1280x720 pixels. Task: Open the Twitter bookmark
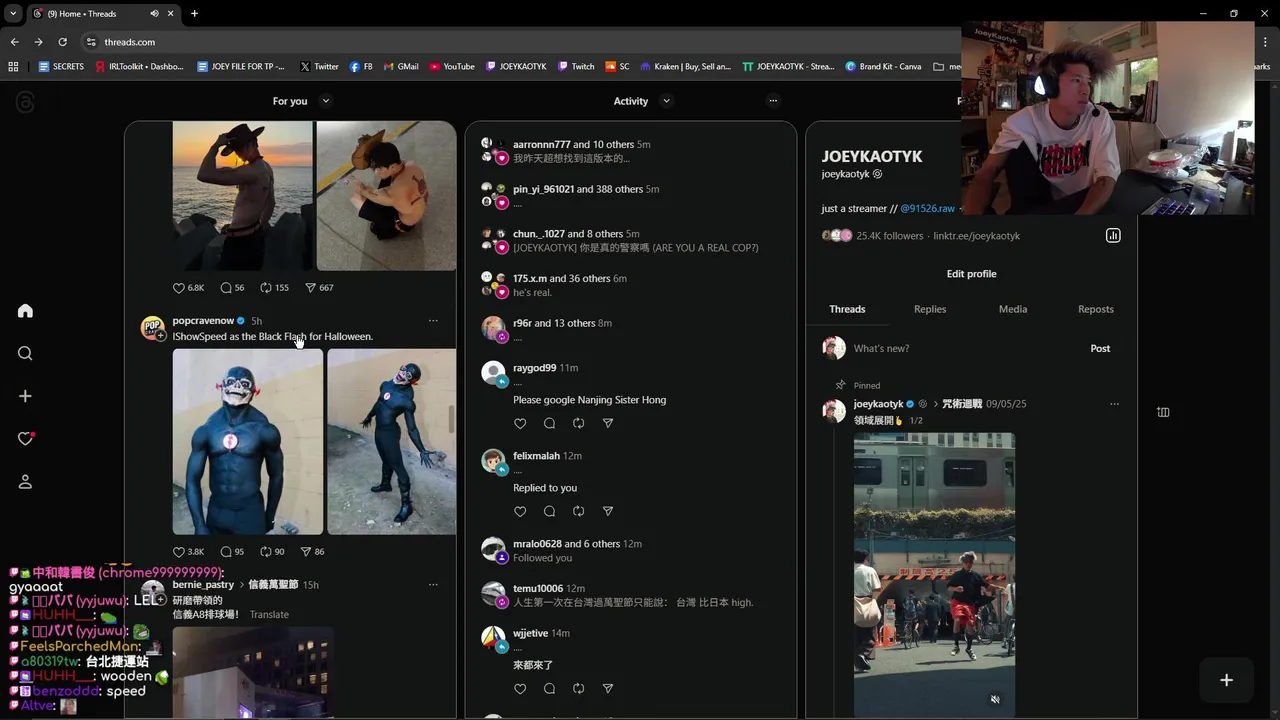319,67
